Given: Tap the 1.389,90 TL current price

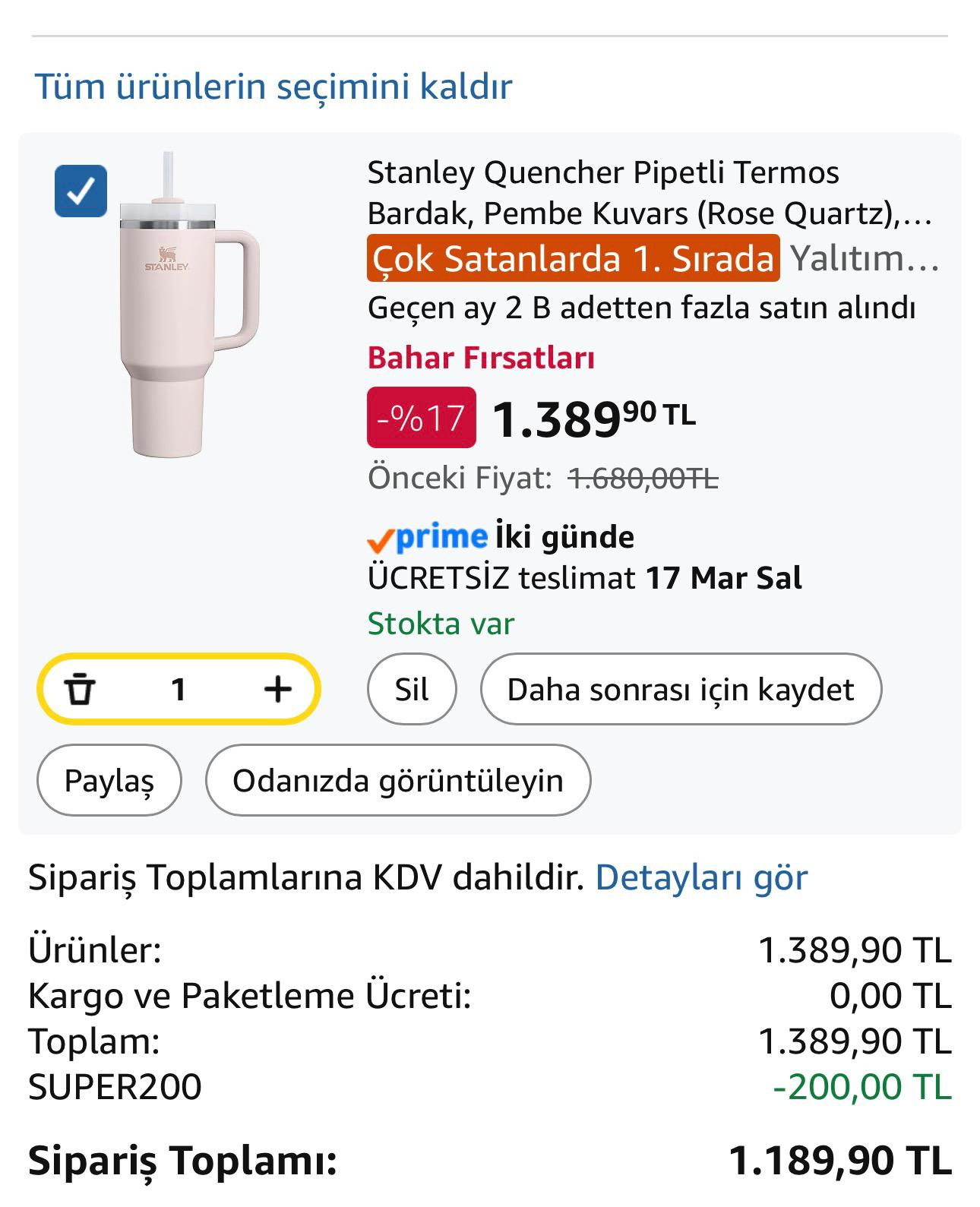Looking at the screenshot, I should [593, 418].
